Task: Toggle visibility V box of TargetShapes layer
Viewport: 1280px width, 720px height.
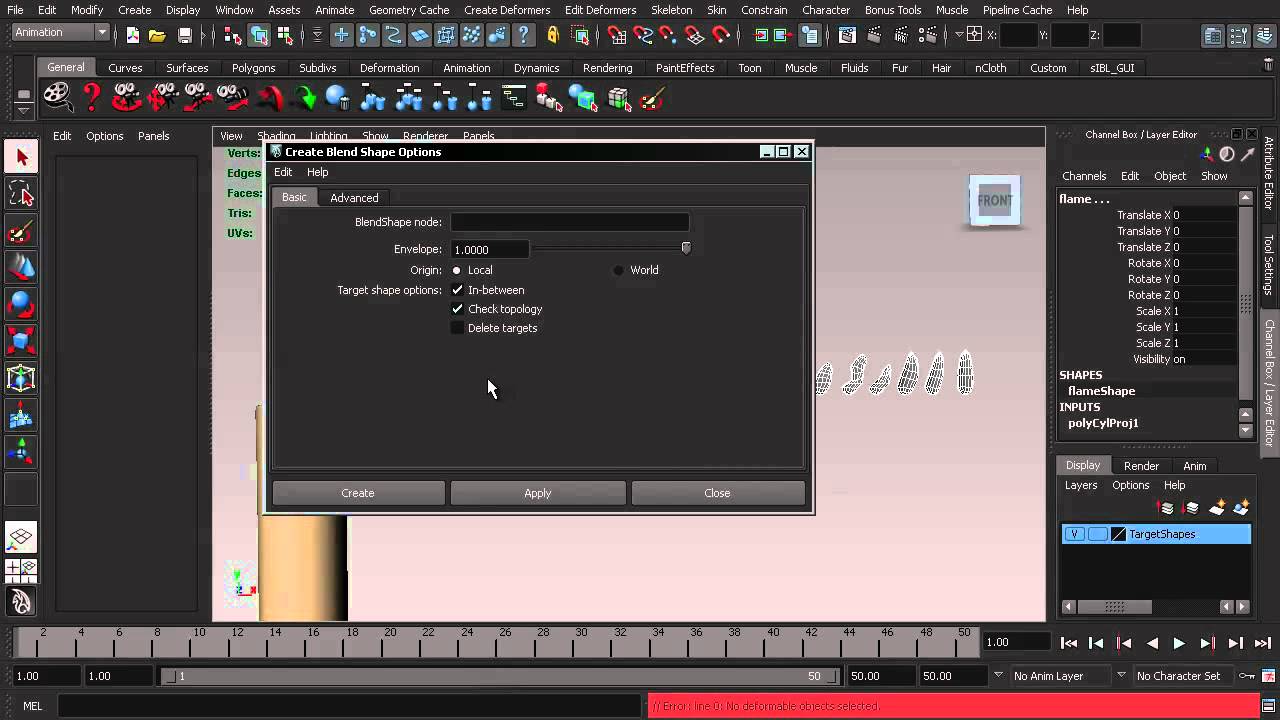Action: (x=1074, y=534)
